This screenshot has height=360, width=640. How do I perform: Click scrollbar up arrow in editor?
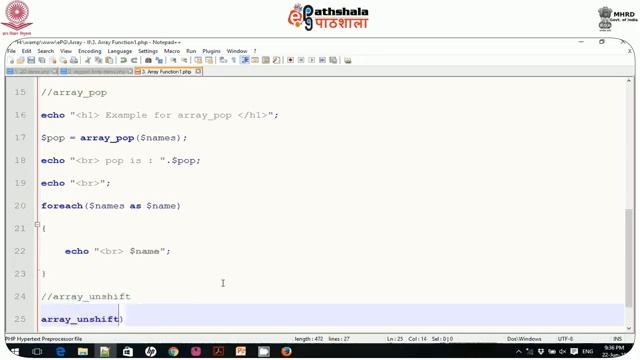629,81
